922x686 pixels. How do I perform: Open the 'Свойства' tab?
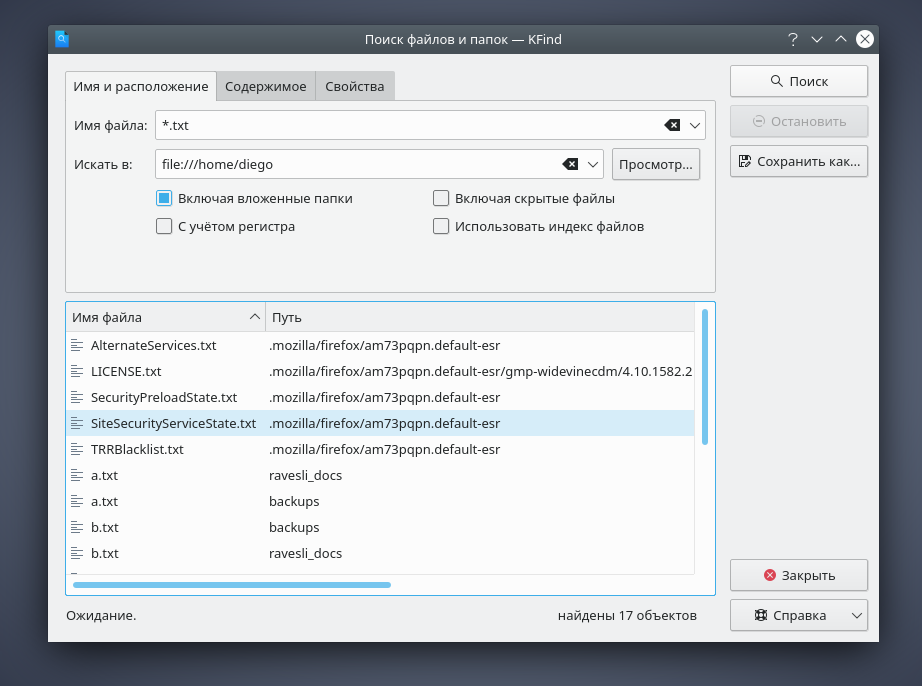(x=355, y=86)
